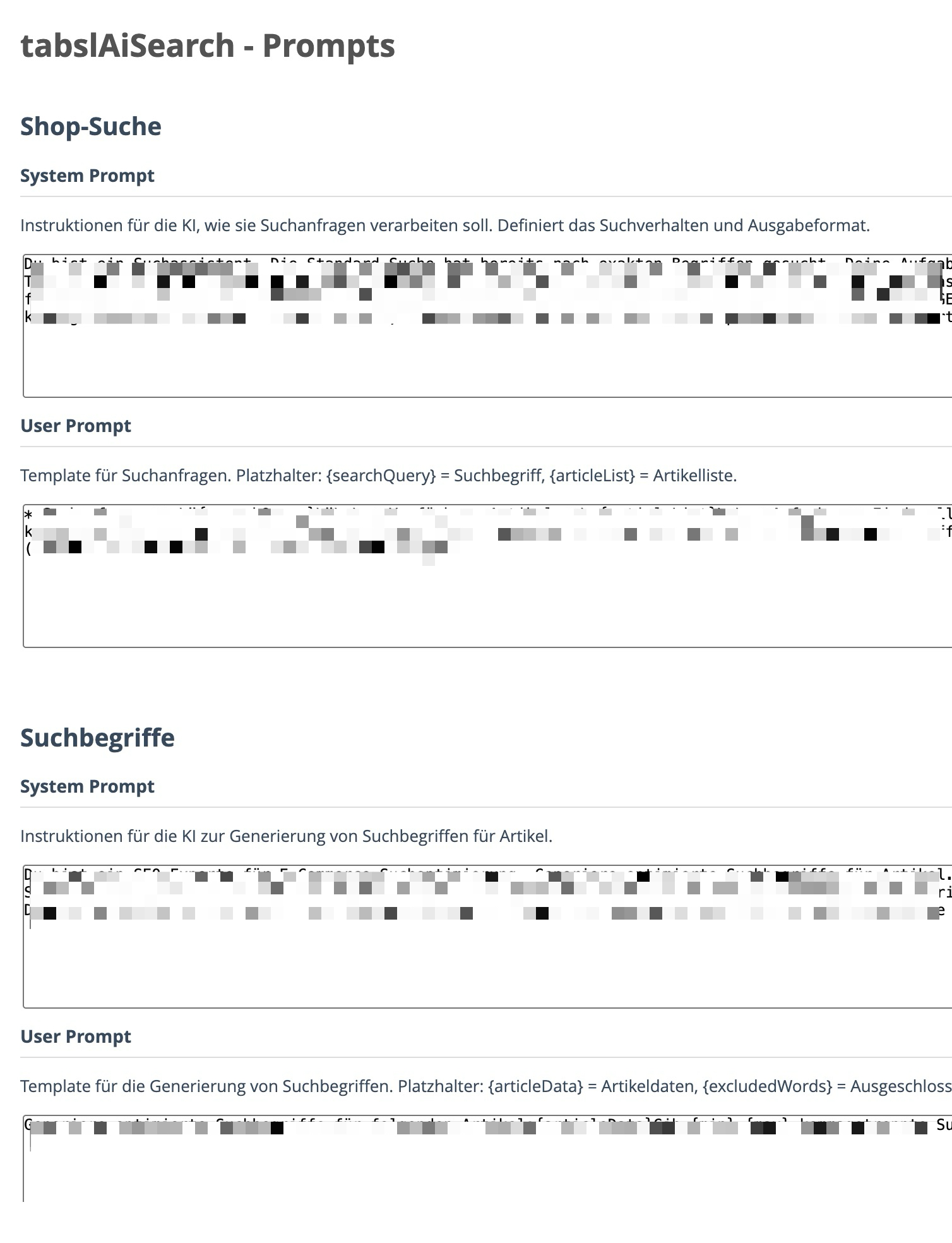The height and width of the screenshot is (1243, 952).
Task: Click the 'Suchbegriffe' section heading
Action: [x=97, y=738]
